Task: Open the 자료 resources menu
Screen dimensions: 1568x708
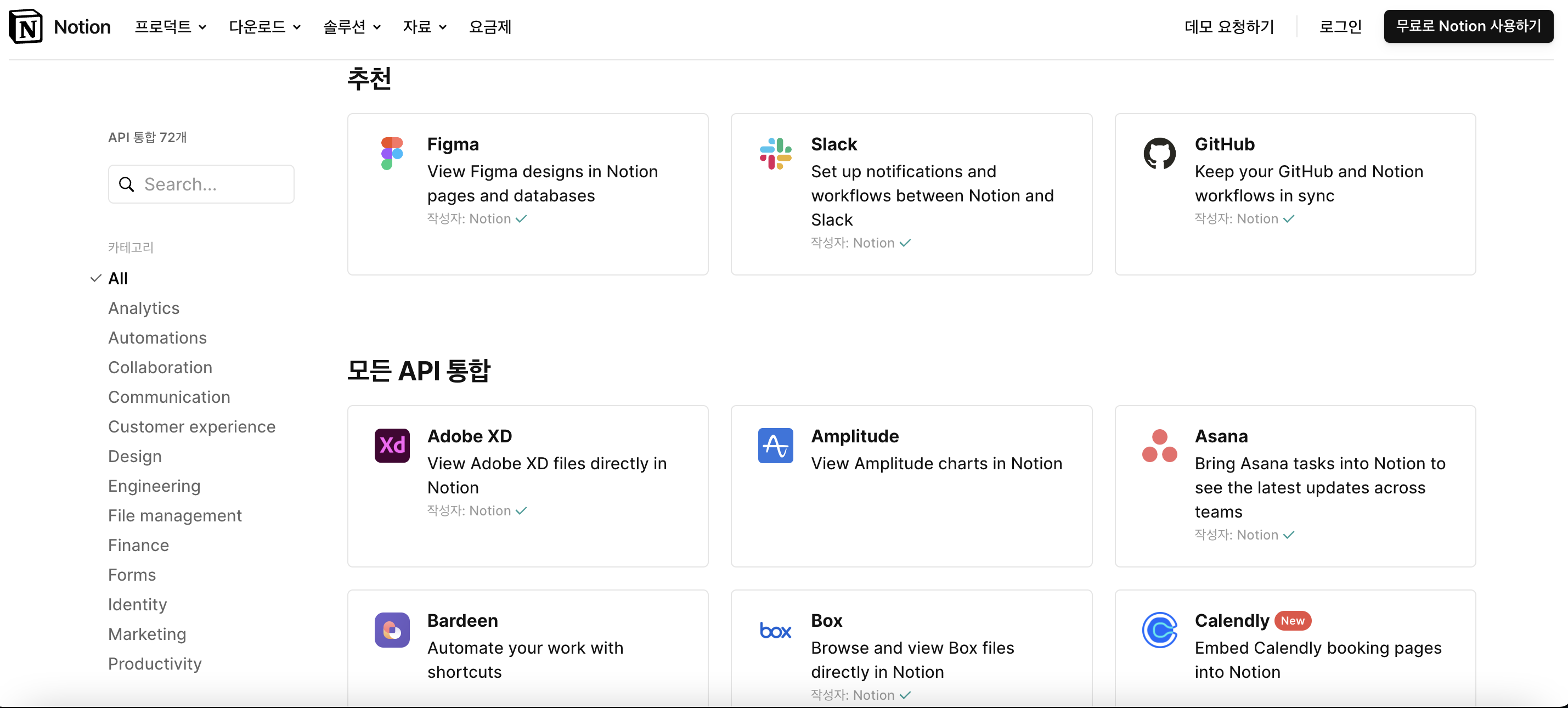Action: [x=424, y=27]
